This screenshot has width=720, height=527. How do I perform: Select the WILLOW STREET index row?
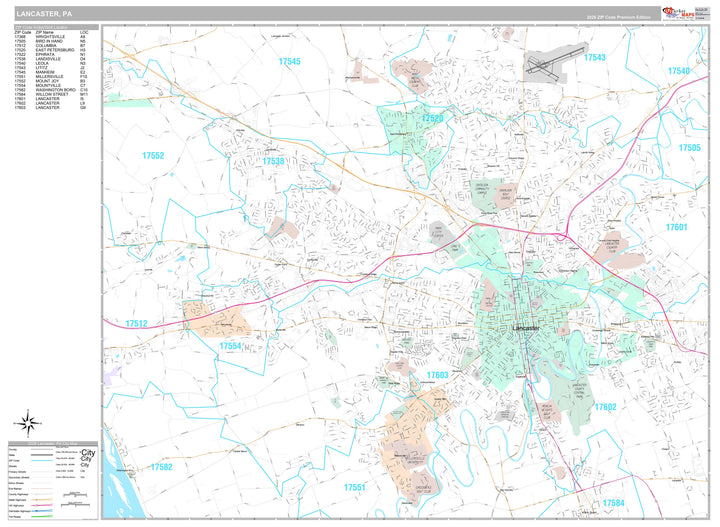coord(50,95)
